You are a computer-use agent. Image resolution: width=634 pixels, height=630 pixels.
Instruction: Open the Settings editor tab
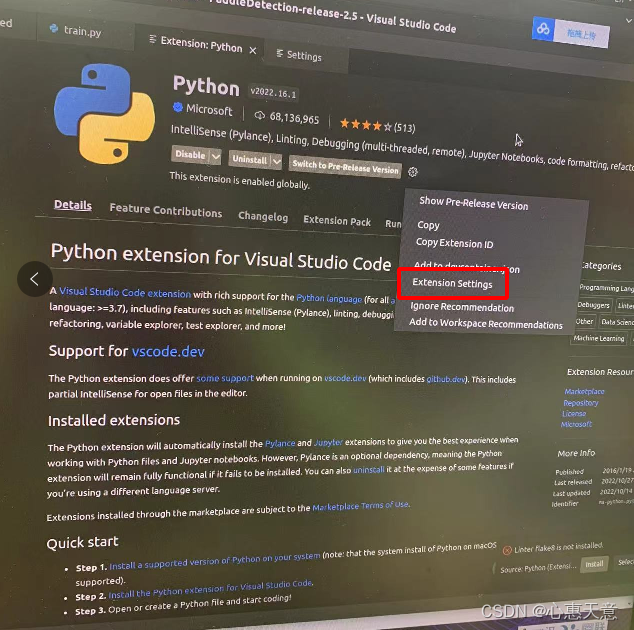point(305,56)
